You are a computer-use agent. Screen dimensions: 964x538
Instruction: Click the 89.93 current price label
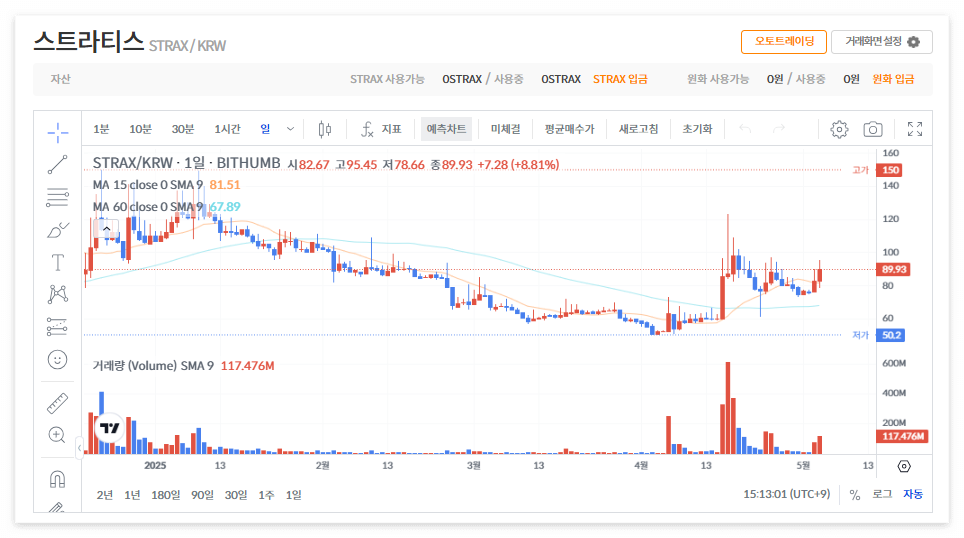click(893, 269)
